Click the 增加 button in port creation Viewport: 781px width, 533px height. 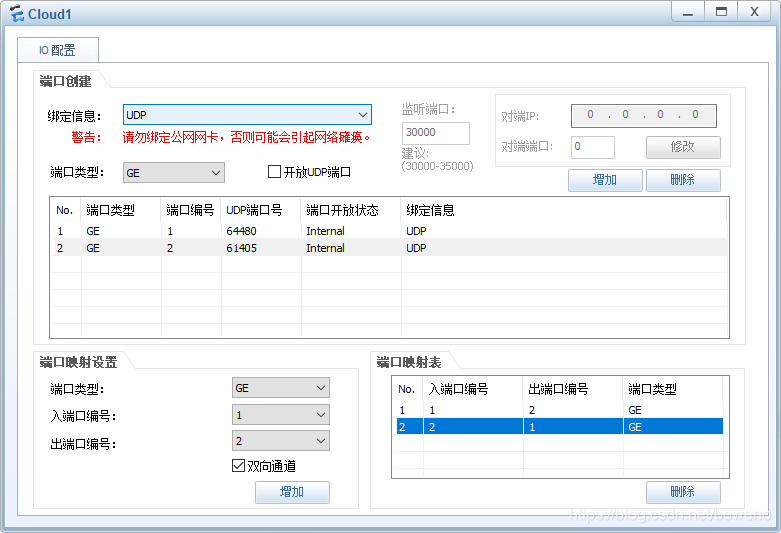click(605, 180)
